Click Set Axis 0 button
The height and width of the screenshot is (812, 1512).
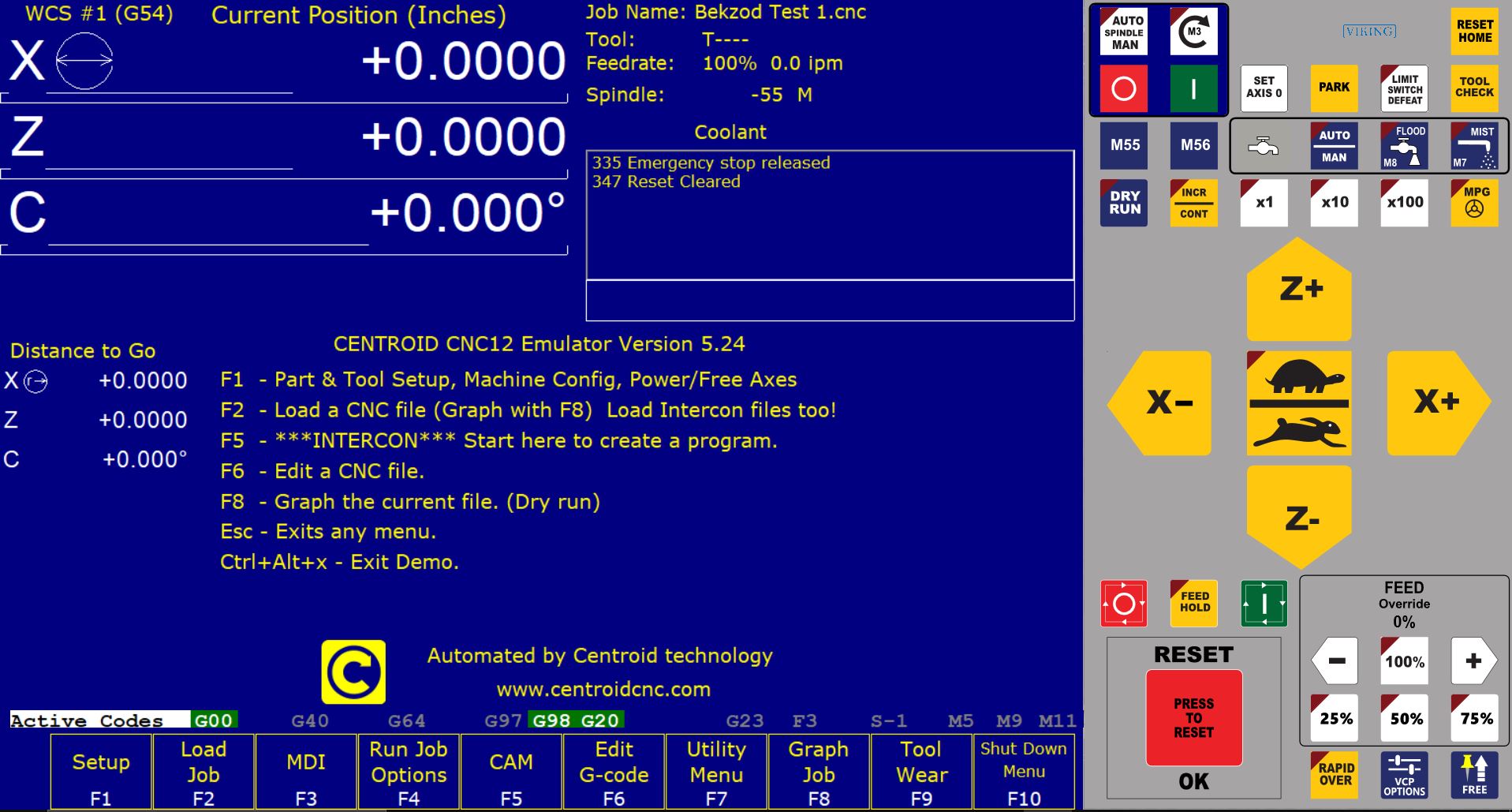pyautogui.click(x=1264, y=88)
